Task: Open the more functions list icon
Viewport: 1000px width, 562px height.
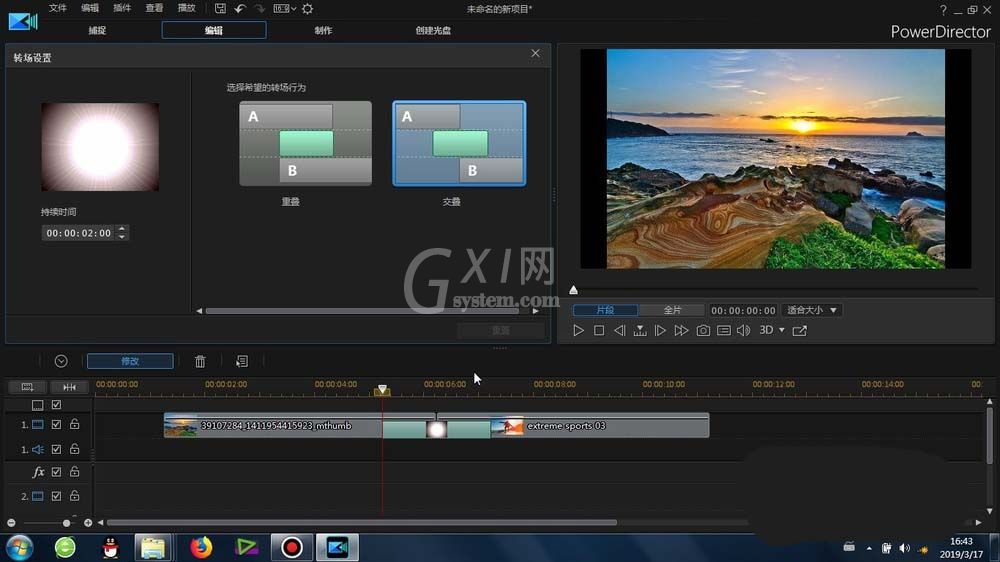Action: [242, 361]
